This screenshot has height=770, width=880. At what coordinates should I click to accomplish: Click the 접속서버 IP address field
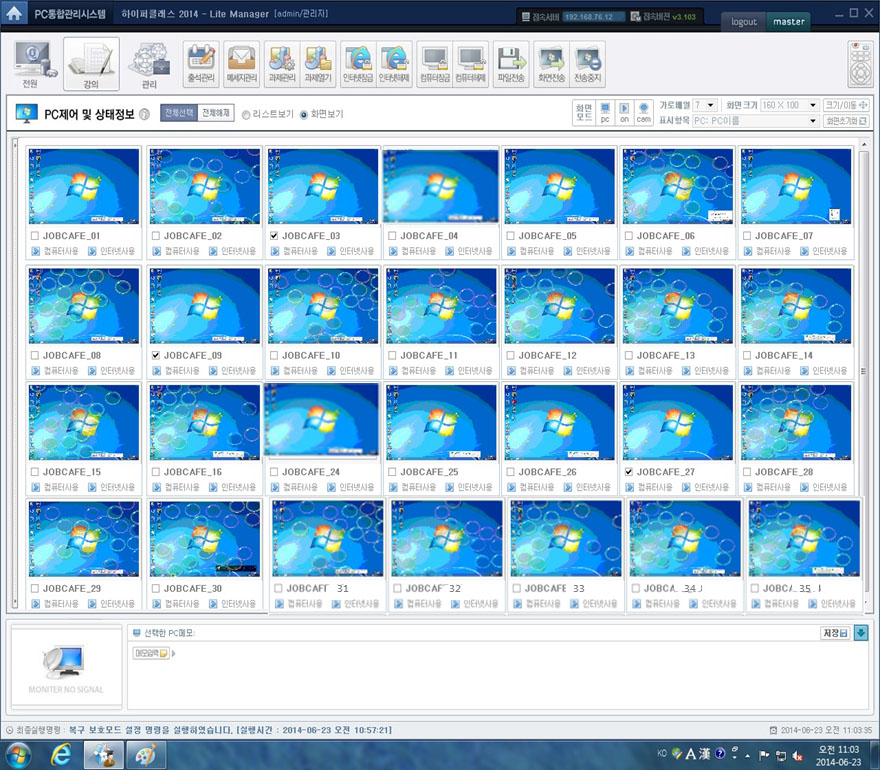pos(594,17)
